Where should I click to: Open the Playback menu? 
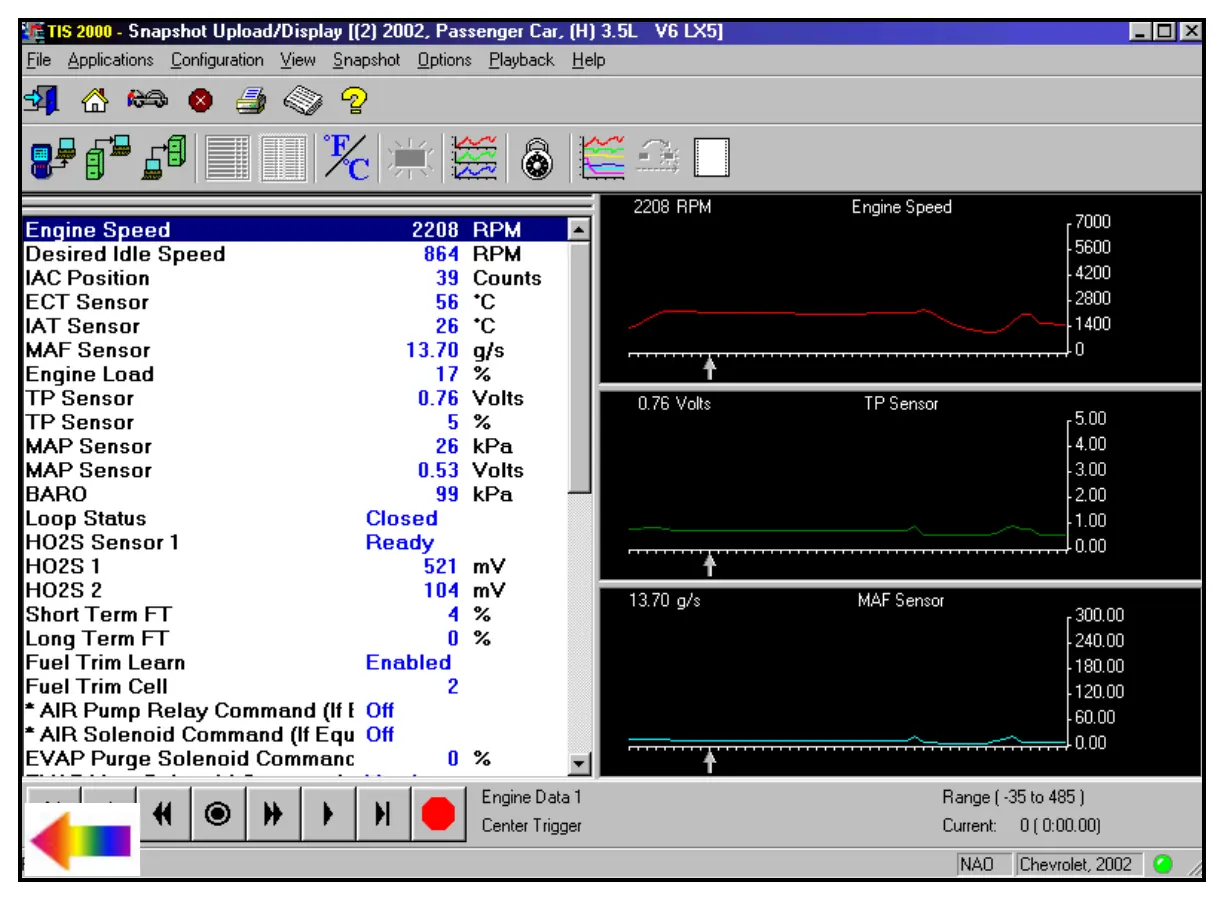[x=521, y=60]
